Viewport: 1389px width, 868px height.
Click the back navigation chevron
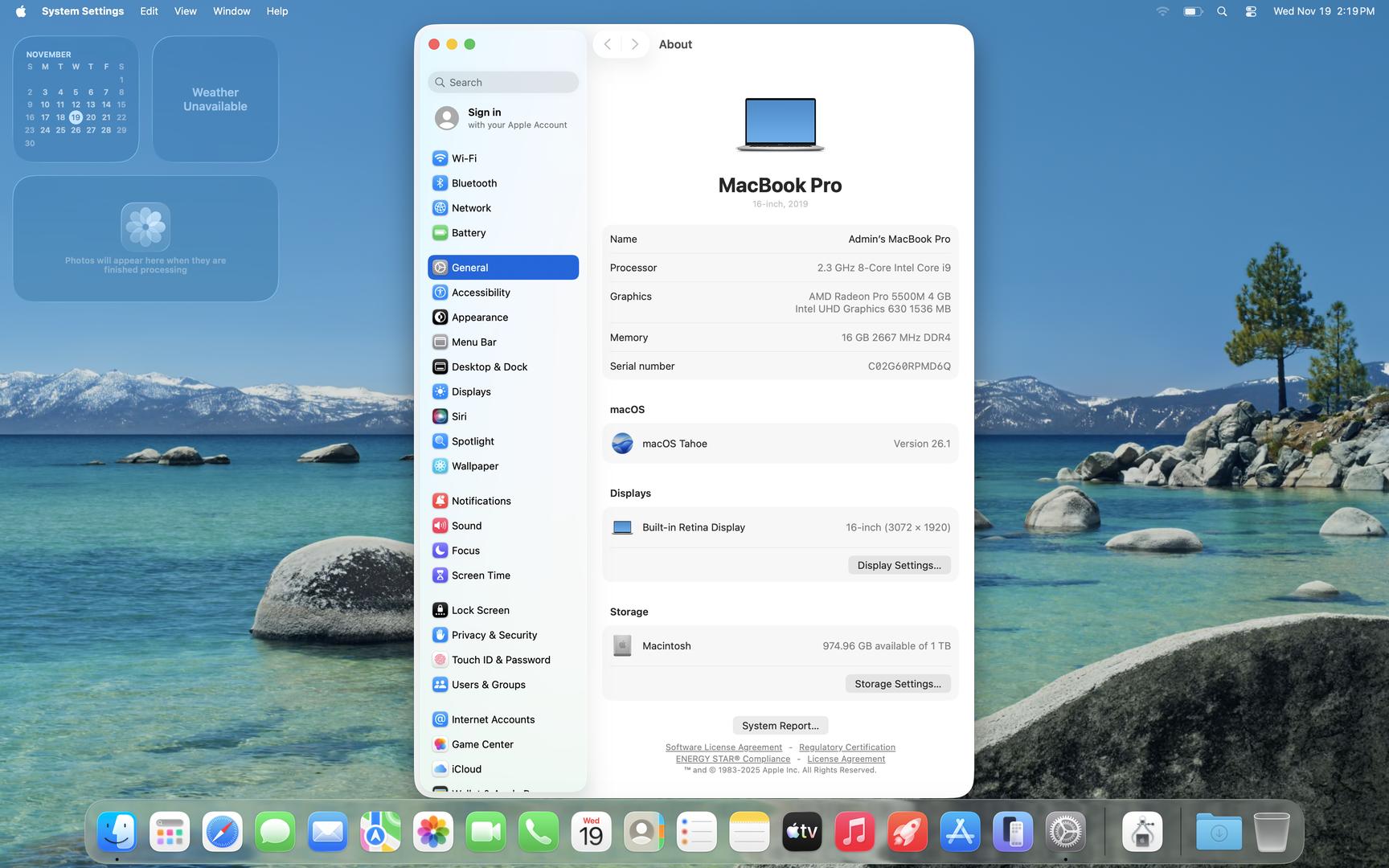click(x=608, y=44)
